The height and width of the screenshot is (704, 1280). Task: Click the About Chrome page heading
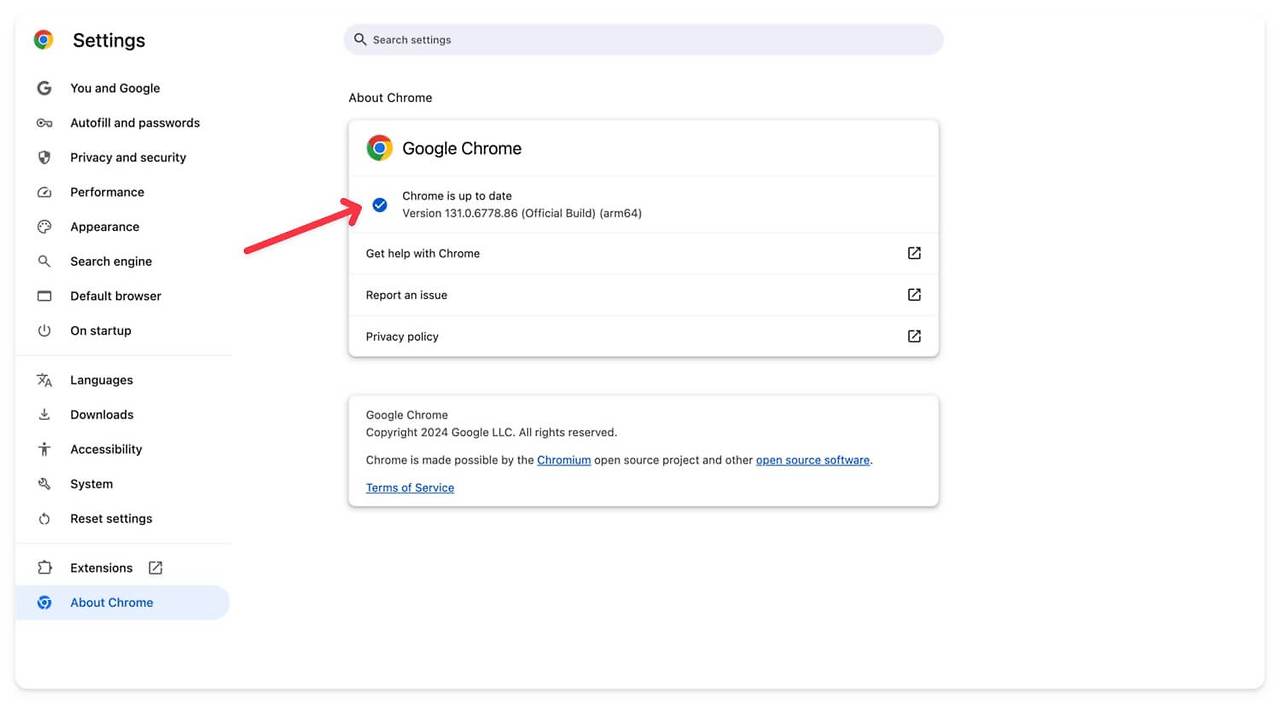390,98
